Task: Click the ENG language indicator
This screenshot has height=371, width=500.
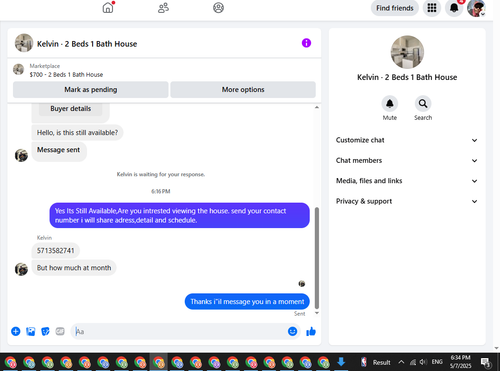Action: pyautogui.click(x=437, y=362)
